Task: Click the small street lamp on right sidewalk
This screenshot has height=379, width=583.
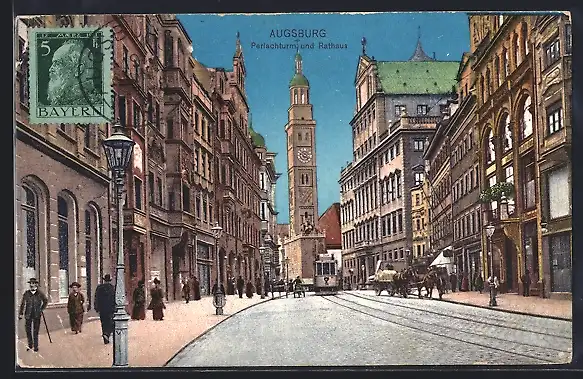Action: click(x=491, y=264)
